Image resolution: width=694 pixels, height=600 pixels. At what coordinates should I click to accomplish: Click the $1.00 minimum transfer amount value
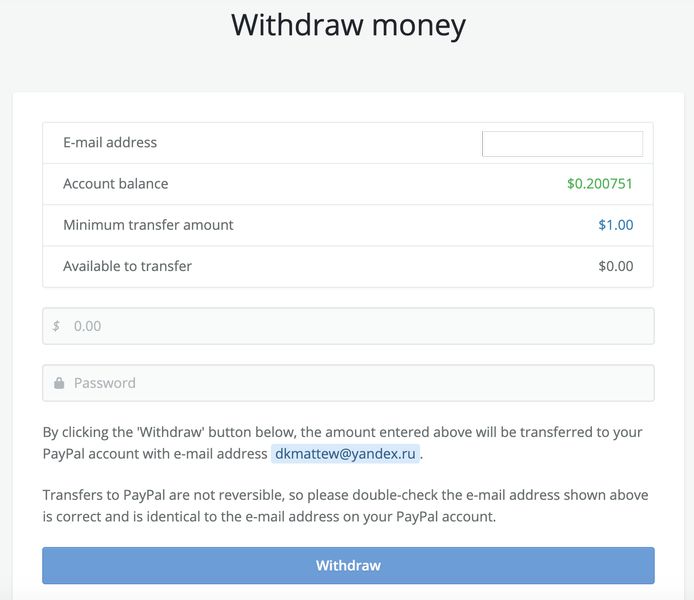coord(615,225)
